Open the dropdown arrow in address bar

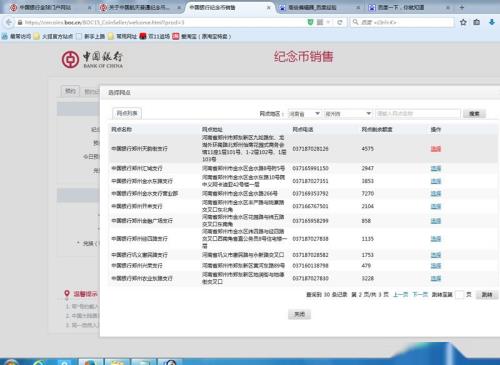click(329, 22)
